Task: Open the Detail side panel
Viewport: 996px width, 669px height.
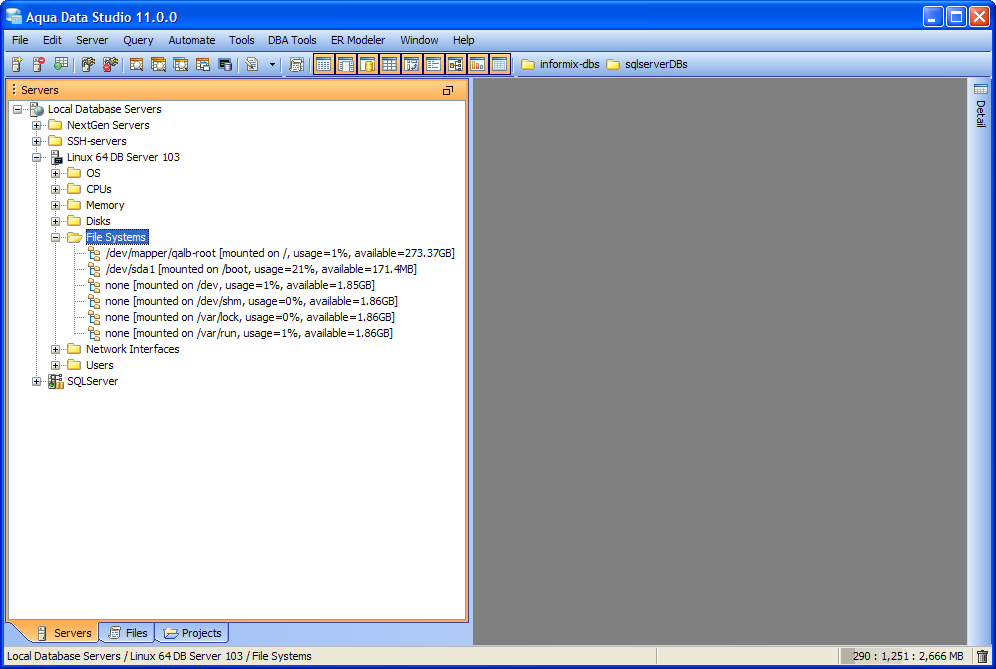Action: (x=981, y=105)
